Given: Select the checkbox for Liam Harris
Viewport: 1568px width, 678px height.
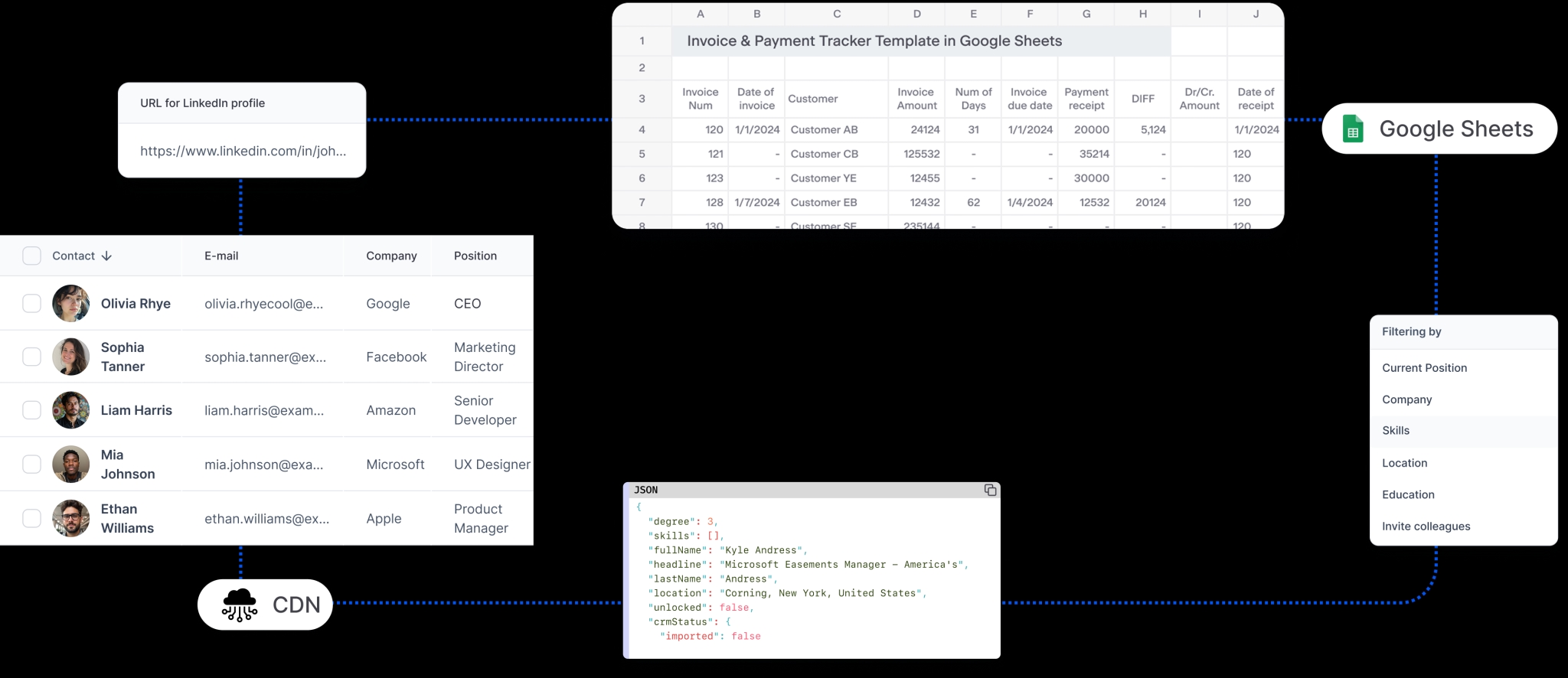Looking at the screenshot, I should point(31,410).
